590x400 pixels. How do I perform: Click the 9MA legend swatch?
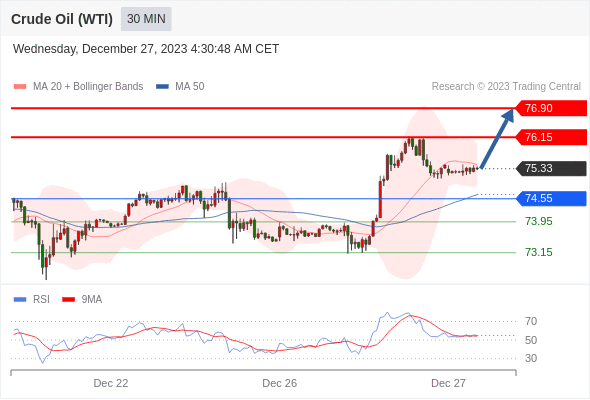point(68,300)
